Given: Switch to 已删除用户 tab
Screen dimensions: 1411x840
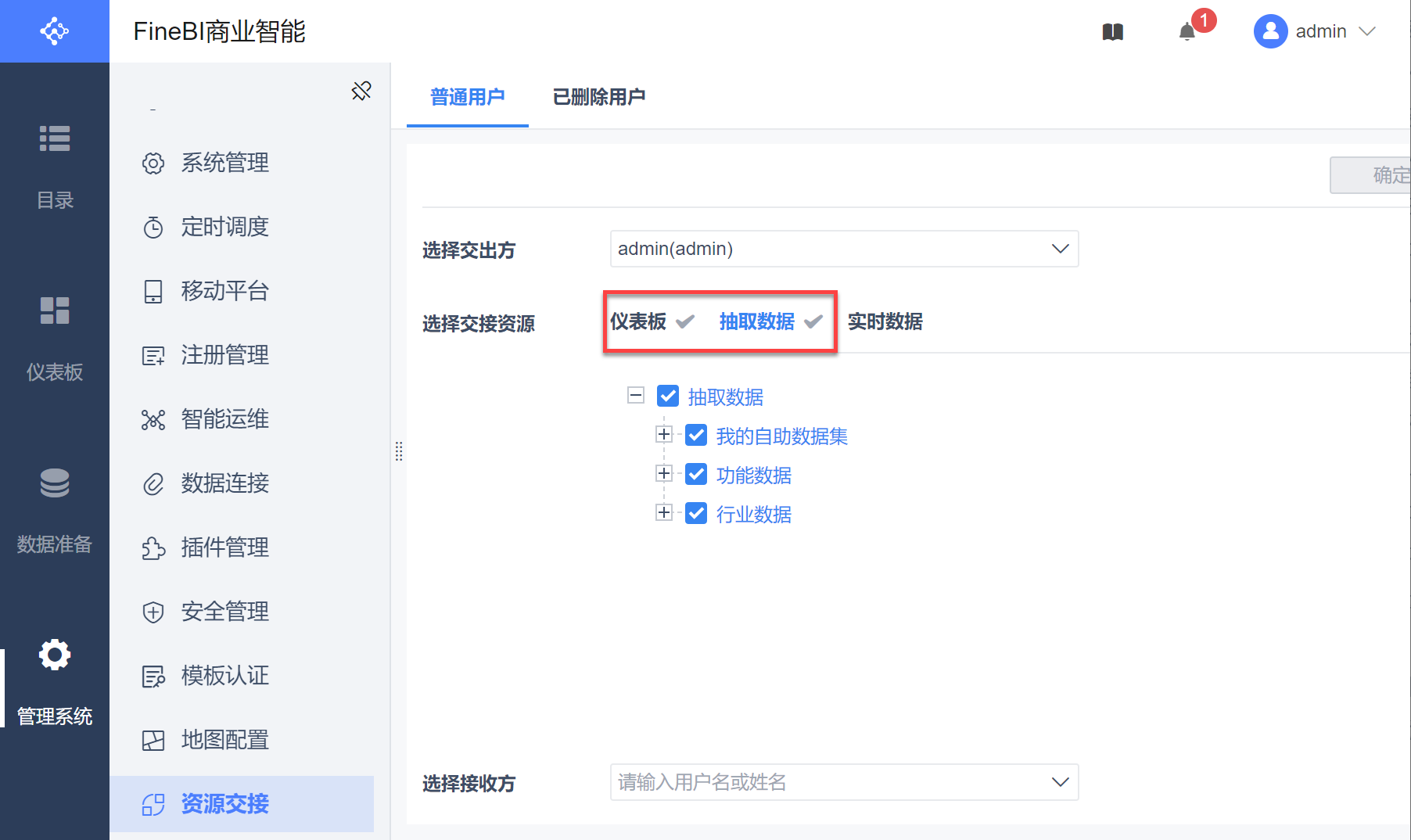Looking at the screenshot, I should click(x=598, y=97).
